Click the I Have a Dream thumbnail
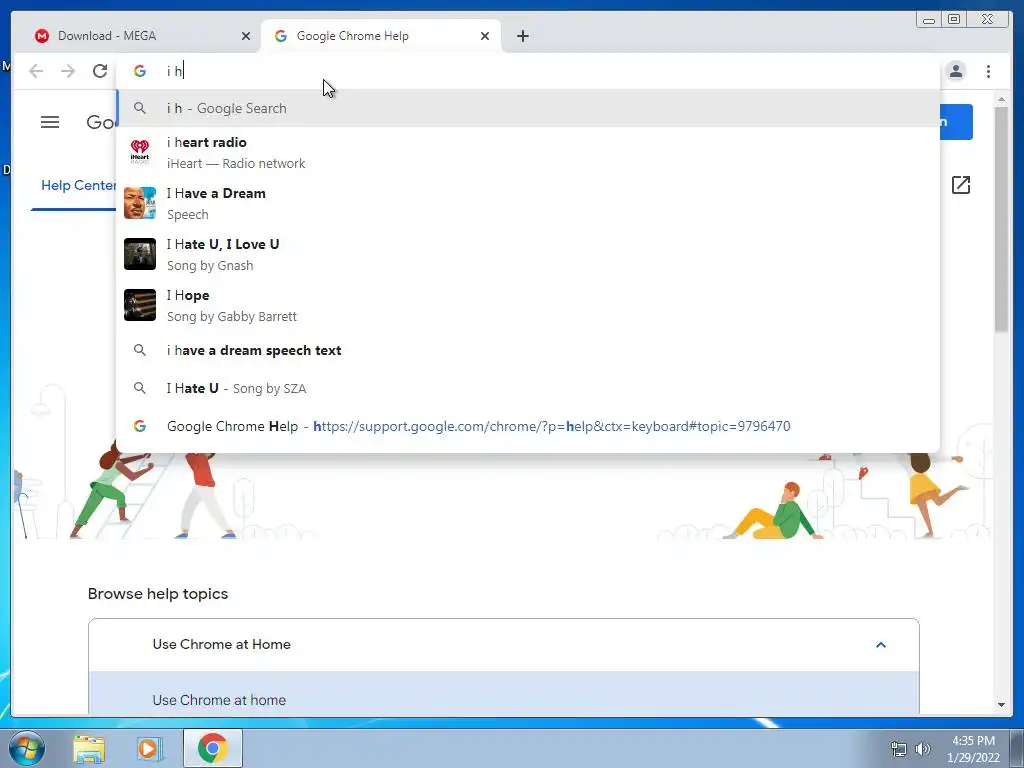 coord(140,203)
